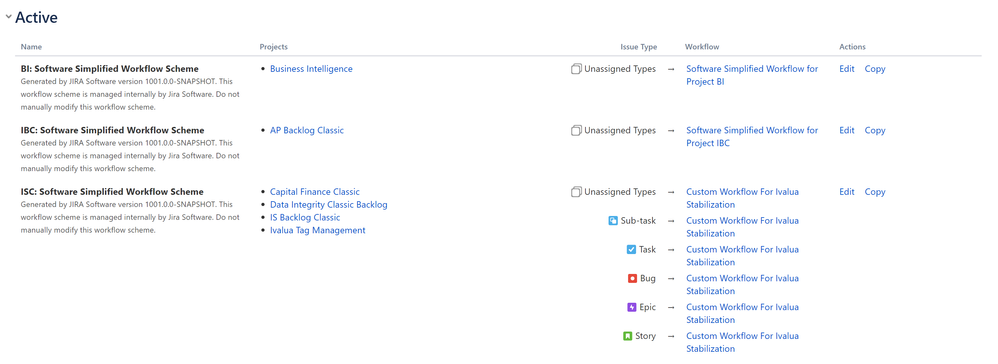Click the Task checkmark icon
Screen dimensions: 998x364
[631, 249]
